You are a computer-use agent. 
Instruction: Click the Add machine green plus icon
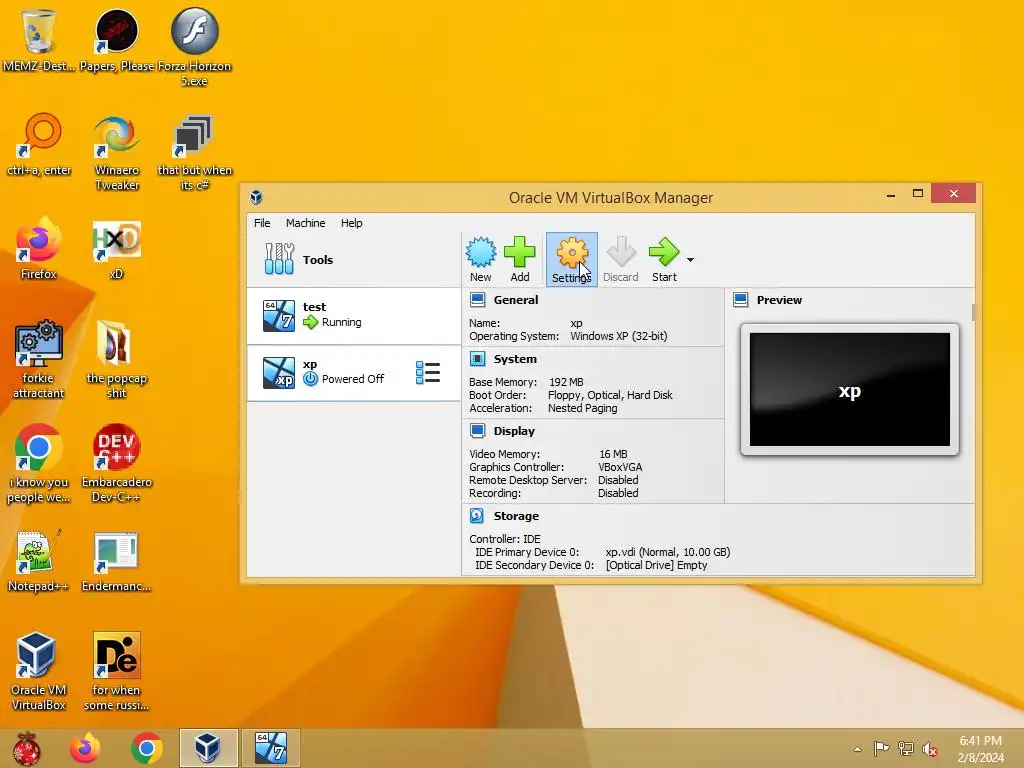tap(520, 259)
